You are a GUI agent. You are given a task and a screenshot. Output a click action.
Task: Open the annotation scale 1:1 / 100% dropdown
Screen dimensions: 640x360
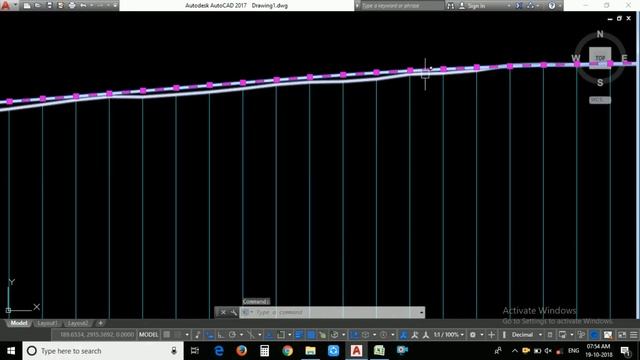pyautogui.click(x=448, y=335)
